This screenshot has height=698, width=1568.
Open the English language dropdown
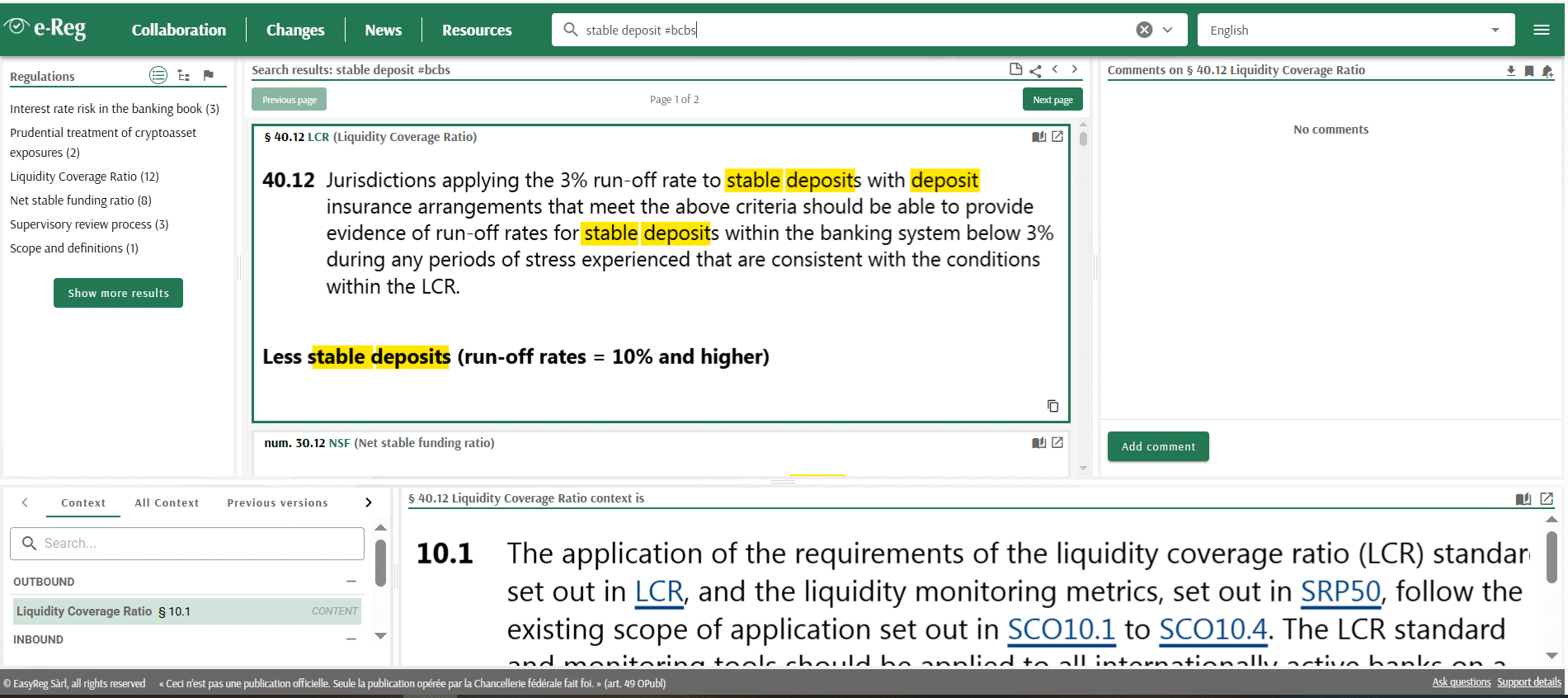click(x=1355, y=30)
